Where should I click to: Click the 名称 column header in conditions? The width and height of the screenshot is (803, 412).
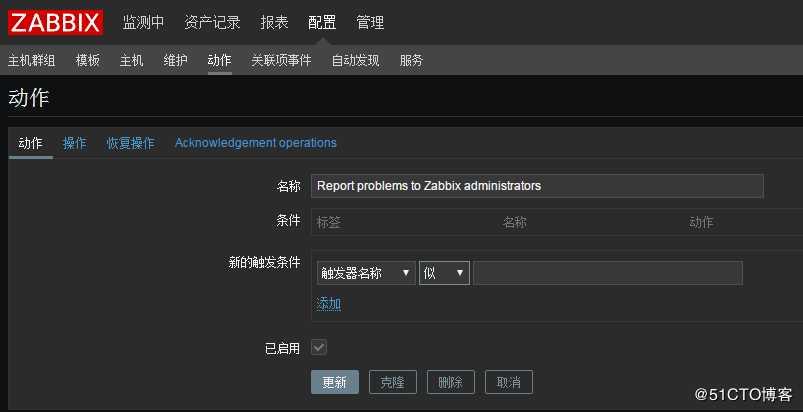[515, 223]
